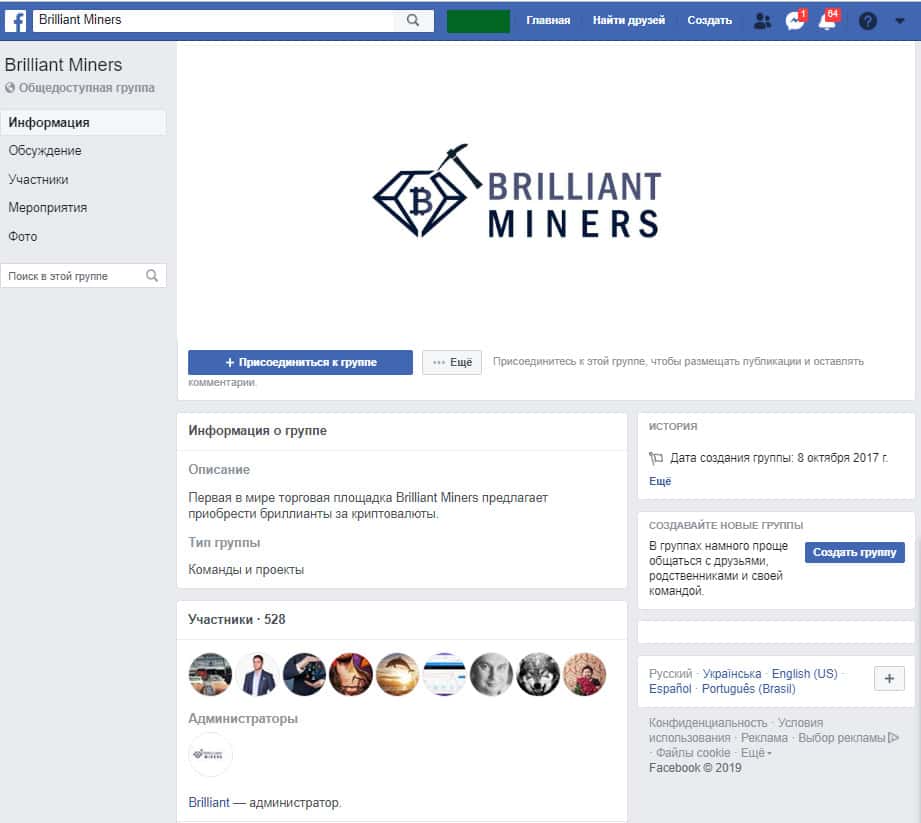Open the last member avatar with flowers
921x823 pixels.
click(x=585, y=674)
